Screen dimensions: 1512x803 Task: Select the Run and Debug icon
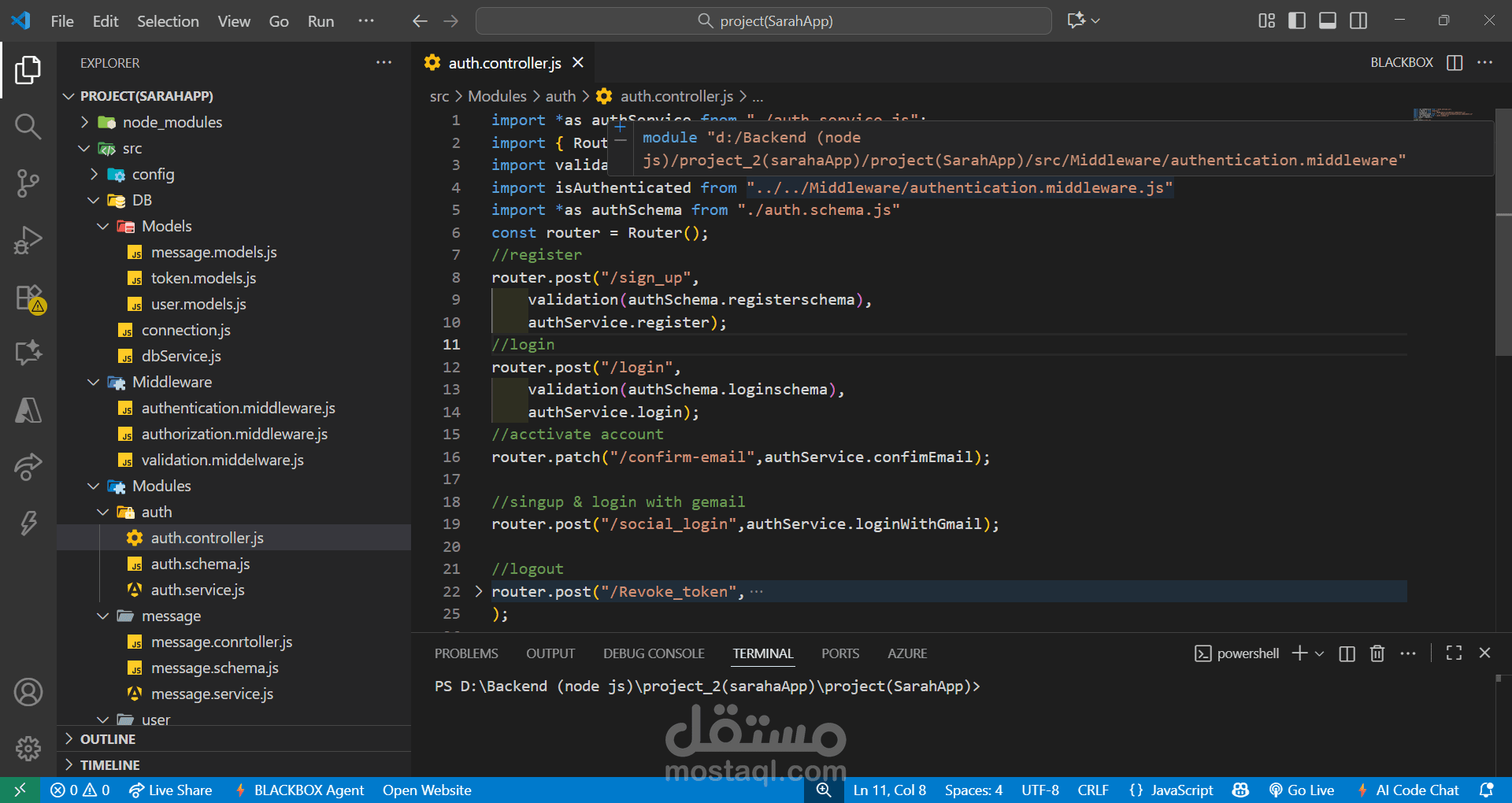[x=28, y=240]
